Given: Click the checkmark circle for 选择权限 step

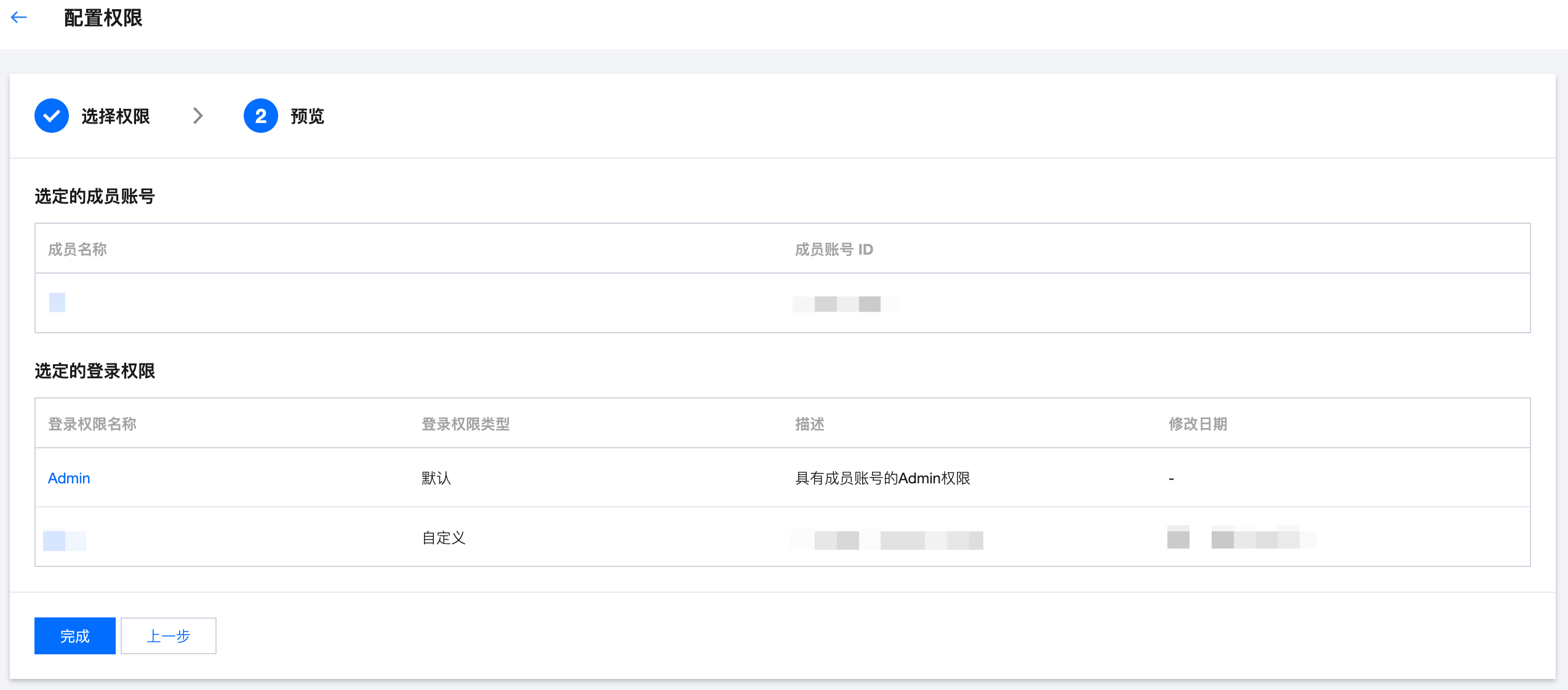Looking at the screenshot, I should pyautogui.click(x=52, y=116).
